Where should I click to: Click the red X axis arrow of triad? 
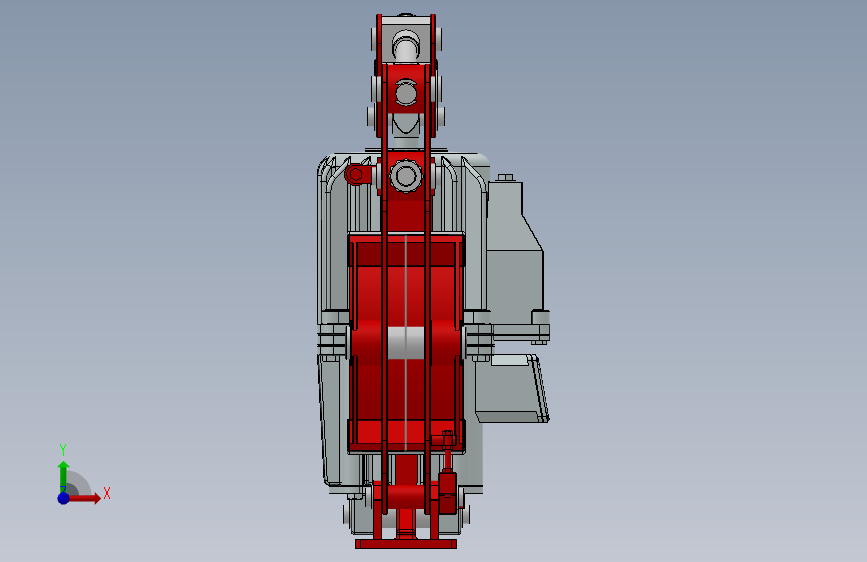[85, 498]
